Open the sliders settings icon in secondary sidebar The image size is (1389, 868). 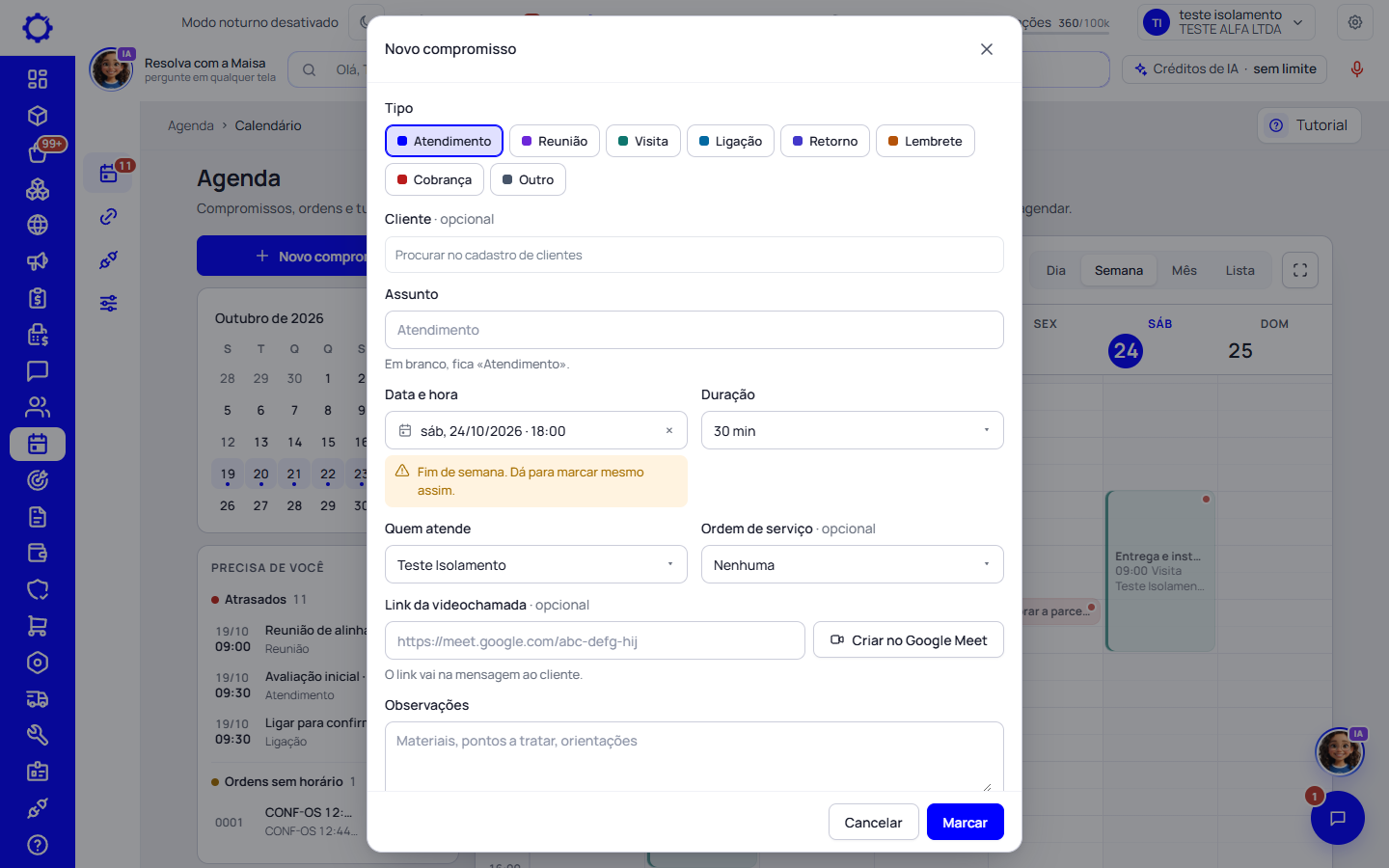(109, 304)
